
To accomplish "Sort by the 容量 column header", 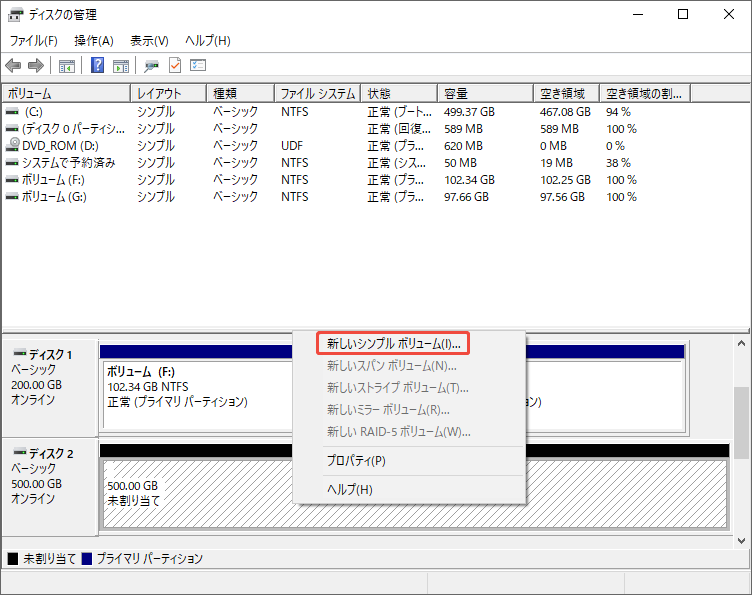I will click(x=486, y=93).
